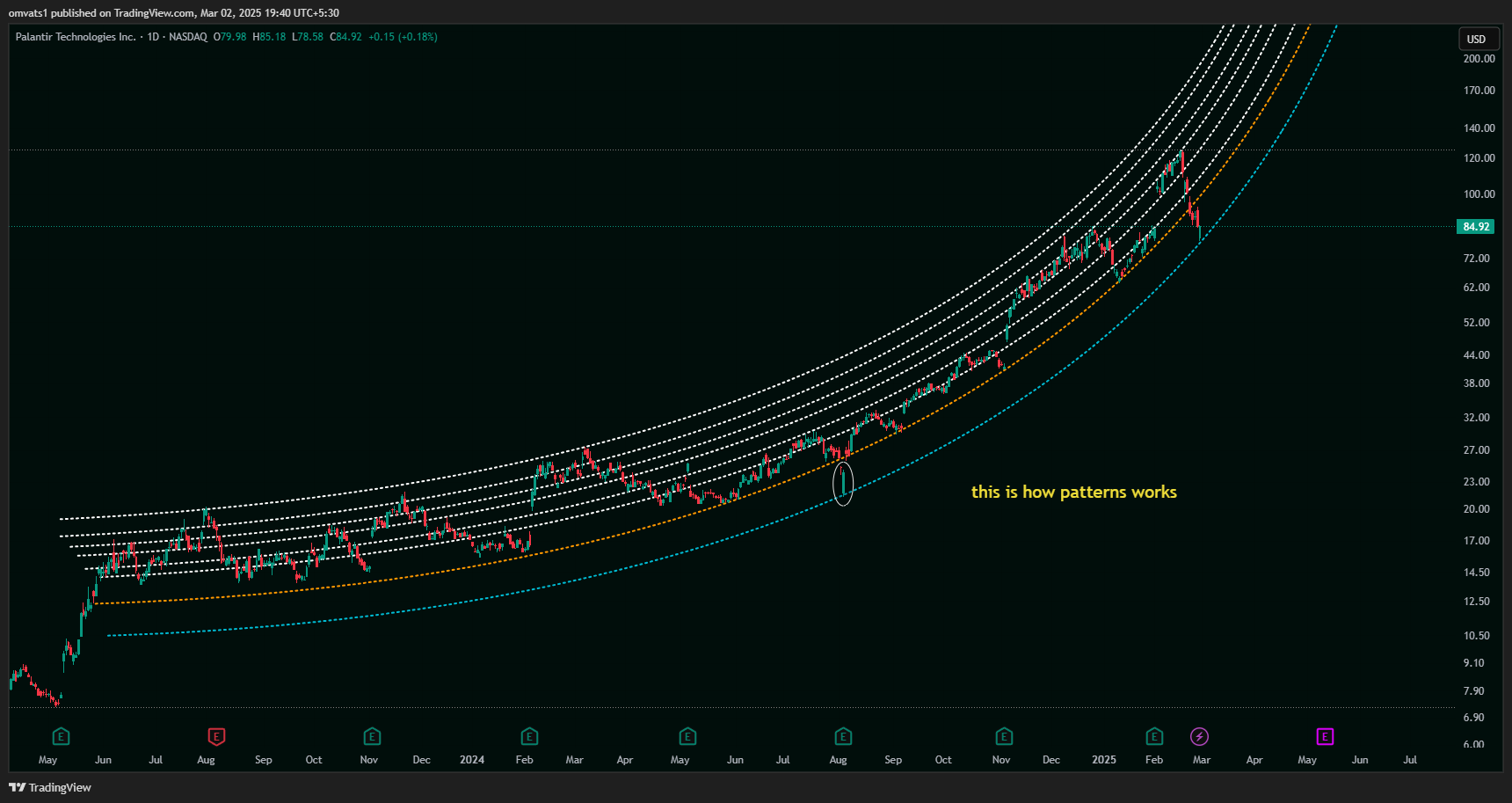The width and height of the screenshot is (1512, 803).
Task: Click the 170.00 price axis label
Action: pyautogui.click(x=1479, y=91)
